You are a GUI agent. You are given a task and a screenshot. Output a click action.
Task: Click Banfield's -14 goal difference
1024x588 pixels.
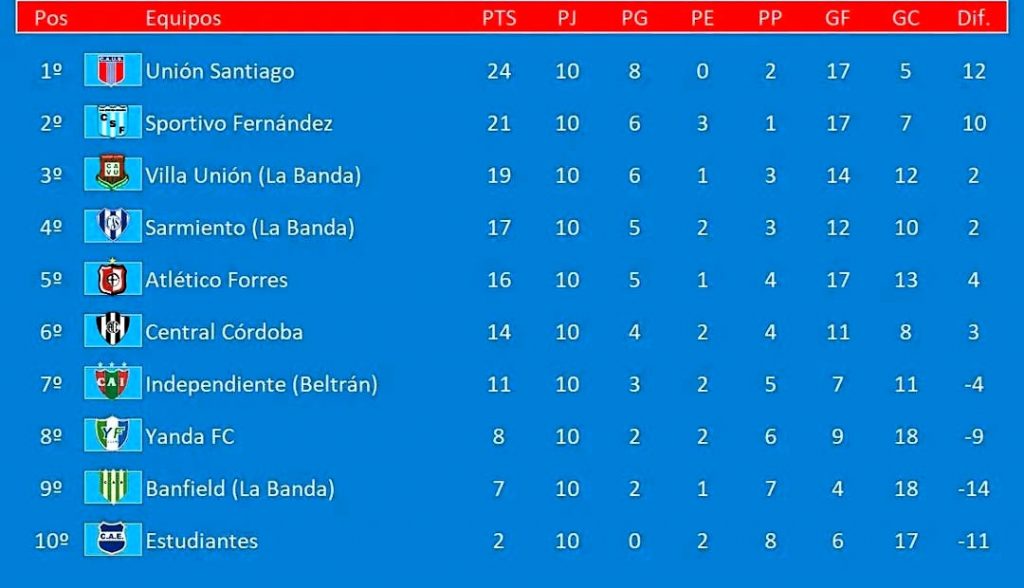973,489
